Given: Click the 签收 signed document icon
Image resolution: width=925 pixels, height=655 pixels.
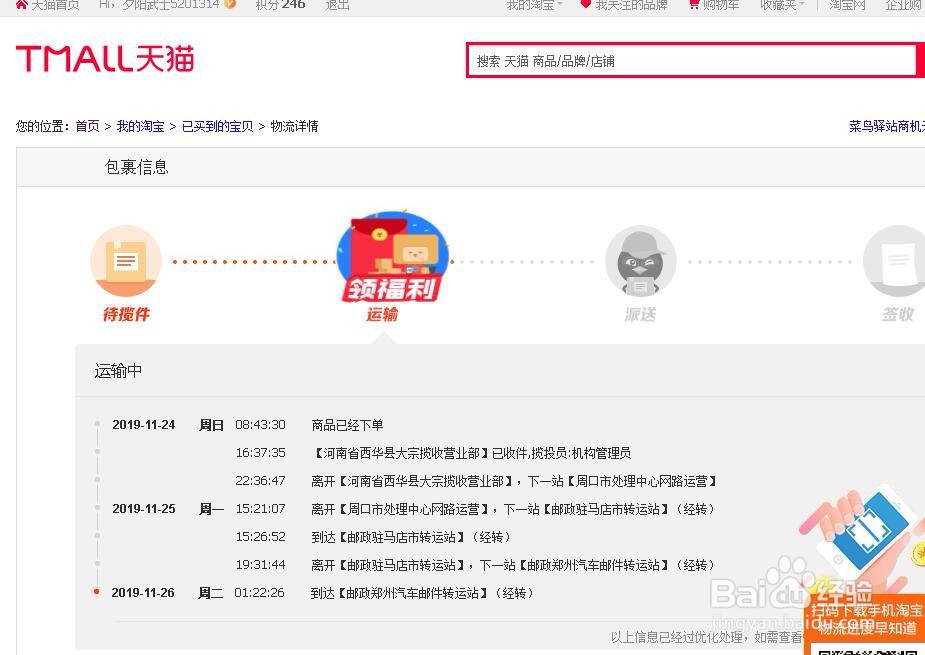Looking at the screenshot, I should point(896,261).
